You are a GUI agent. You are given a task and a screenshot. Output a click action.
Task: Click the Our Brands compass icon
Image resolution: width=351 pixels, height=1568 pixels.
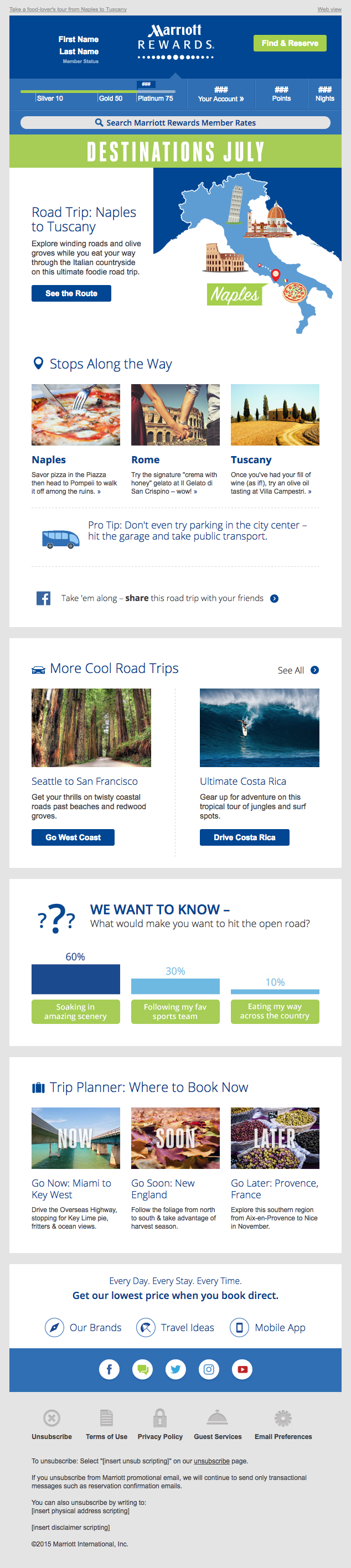[54, 1327]
